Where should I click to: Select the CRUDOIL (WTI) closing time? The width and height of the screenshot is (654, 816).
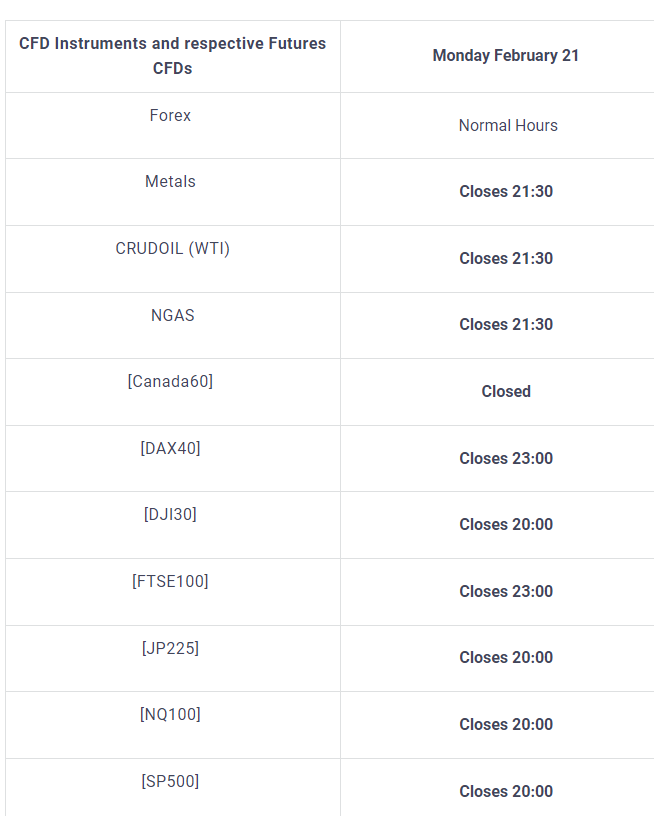click(505, 259)
